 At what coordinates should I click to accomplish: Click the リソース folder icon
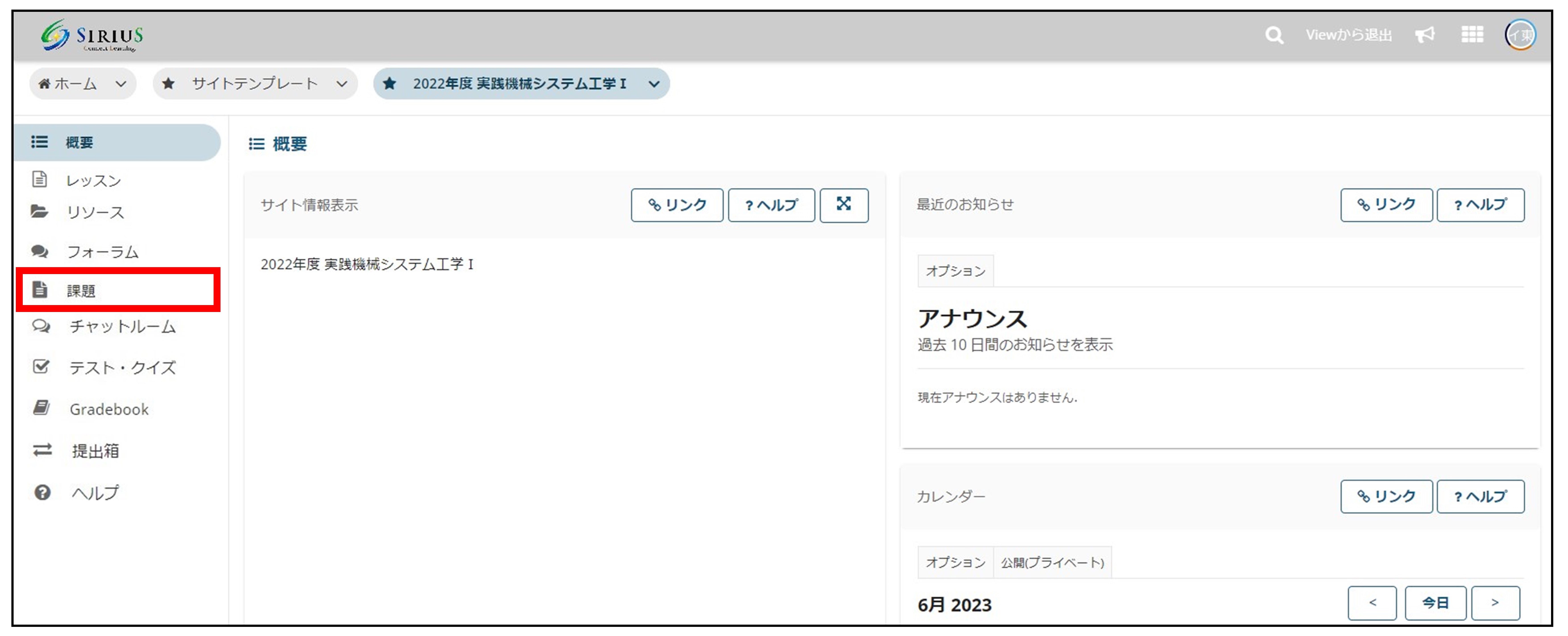point(39,211)
